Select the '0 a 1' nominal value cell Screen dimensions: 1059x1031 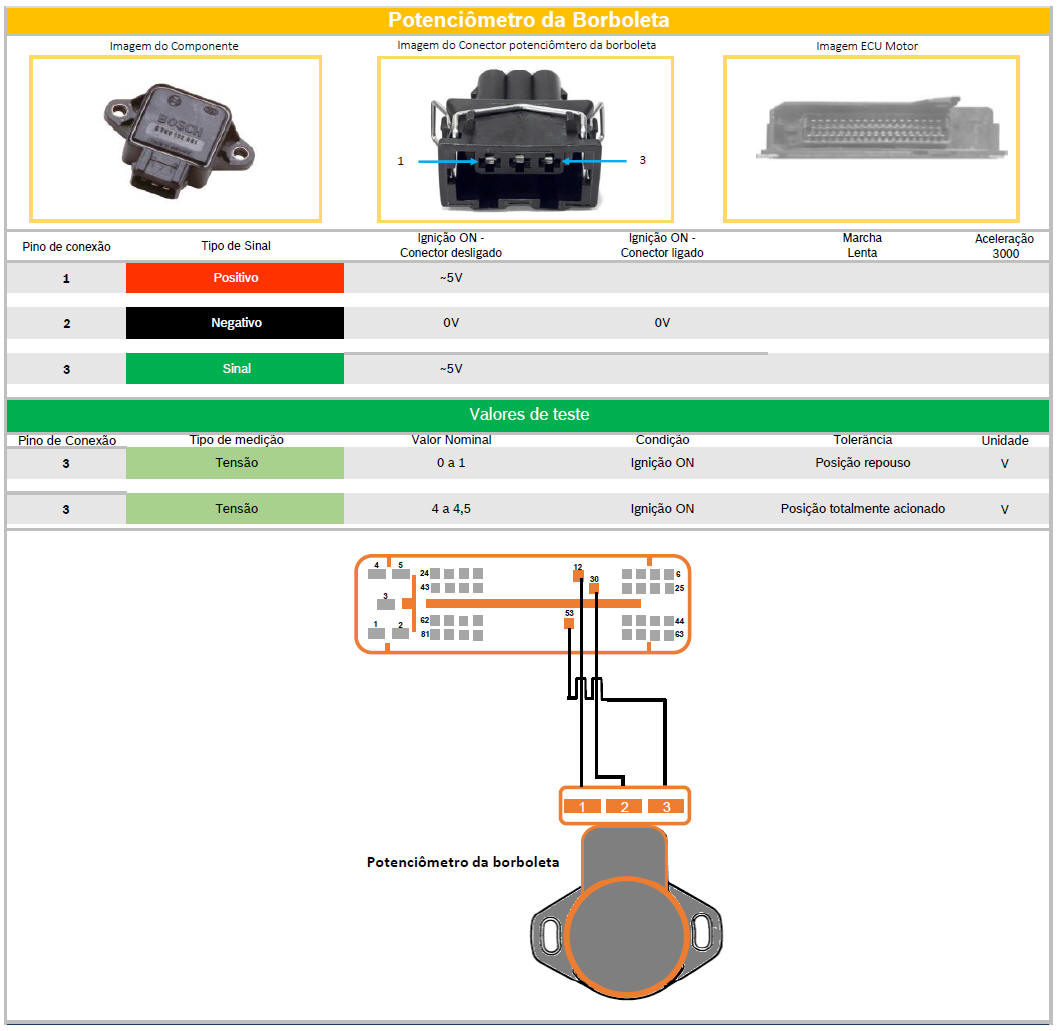[x=451, y=463]
